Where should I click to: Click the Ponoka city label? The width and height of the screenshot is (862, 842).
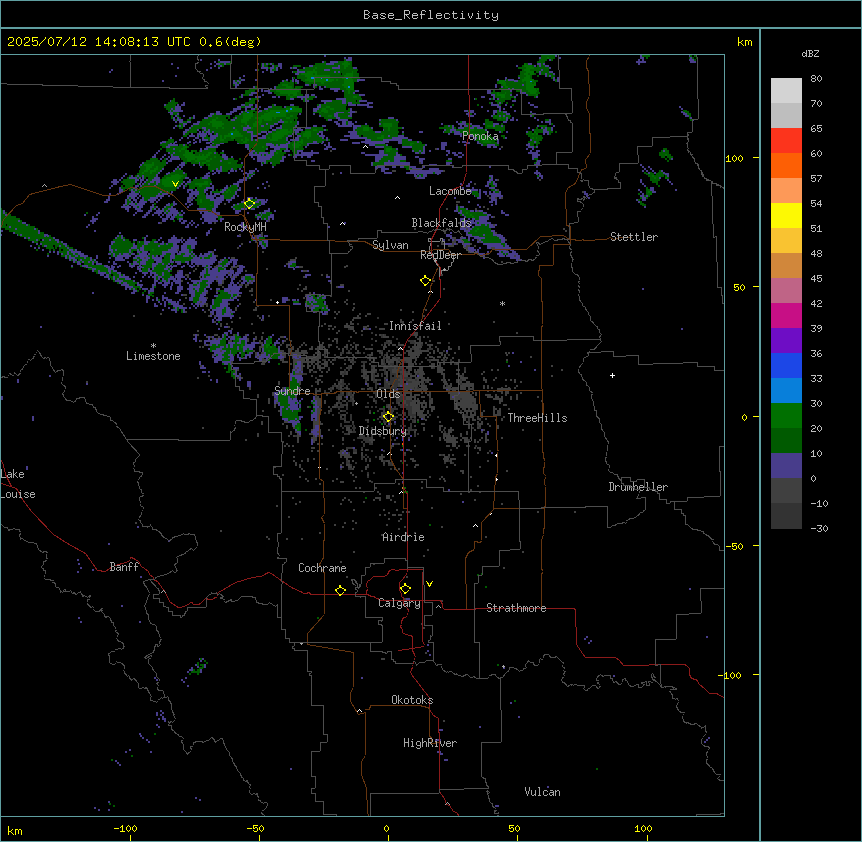[x=480, y=136]
